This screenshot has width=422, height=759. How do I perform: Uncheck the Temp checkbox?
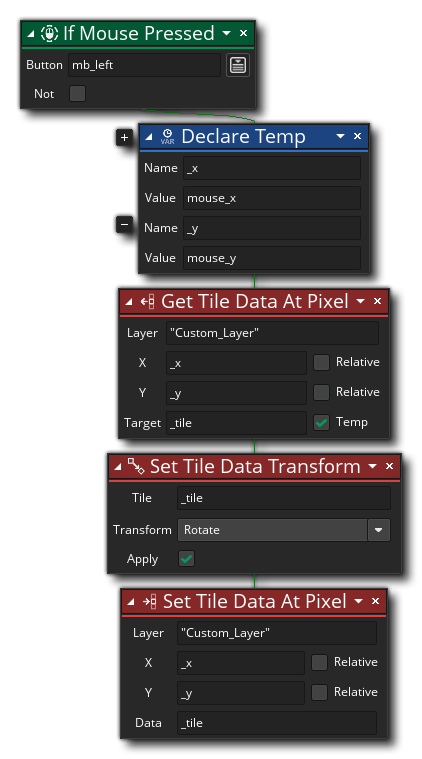321,423
